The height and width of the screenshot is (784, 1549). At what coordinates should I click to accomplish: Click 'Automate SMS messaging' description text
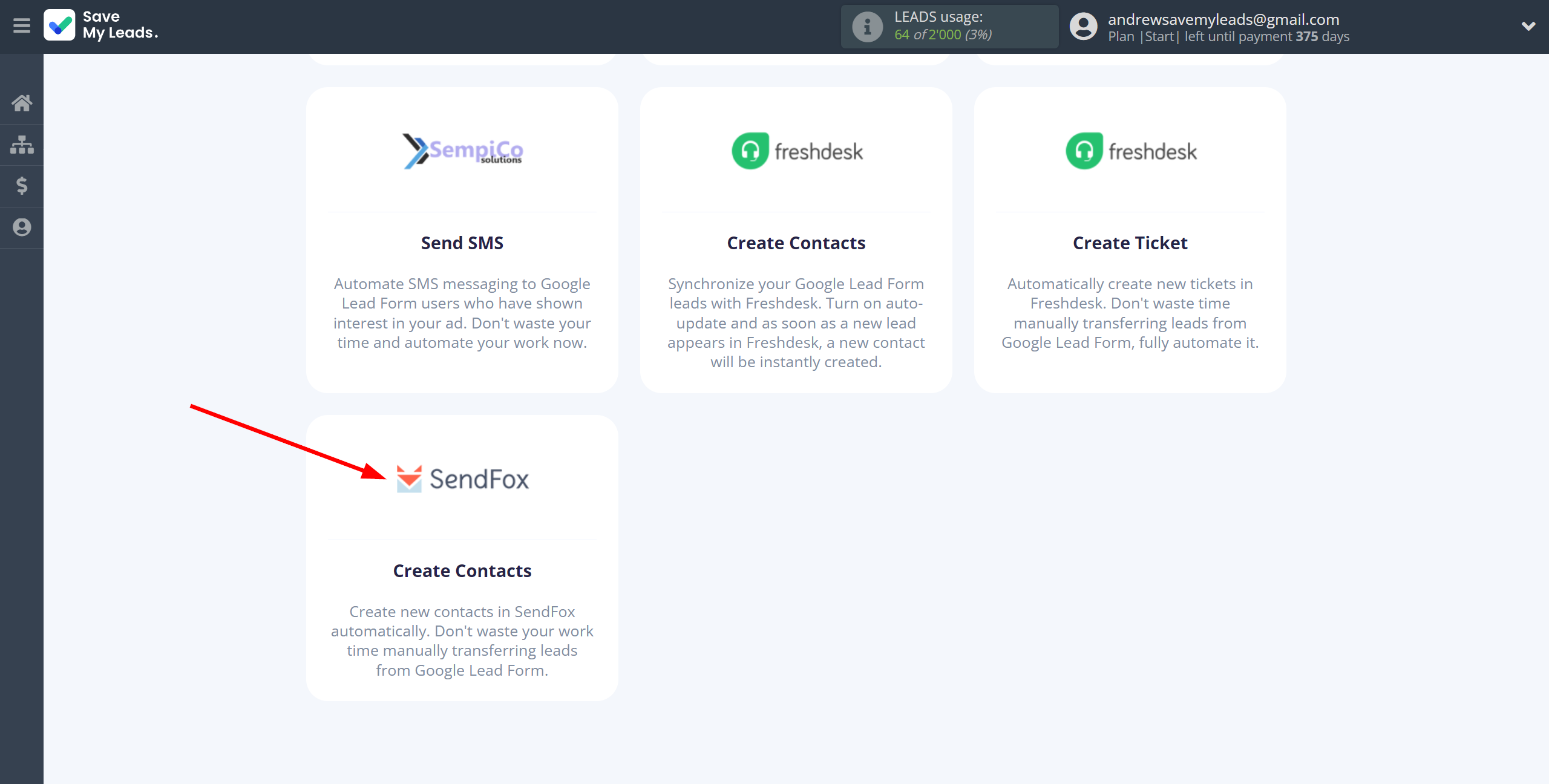[x=462, y=313]
